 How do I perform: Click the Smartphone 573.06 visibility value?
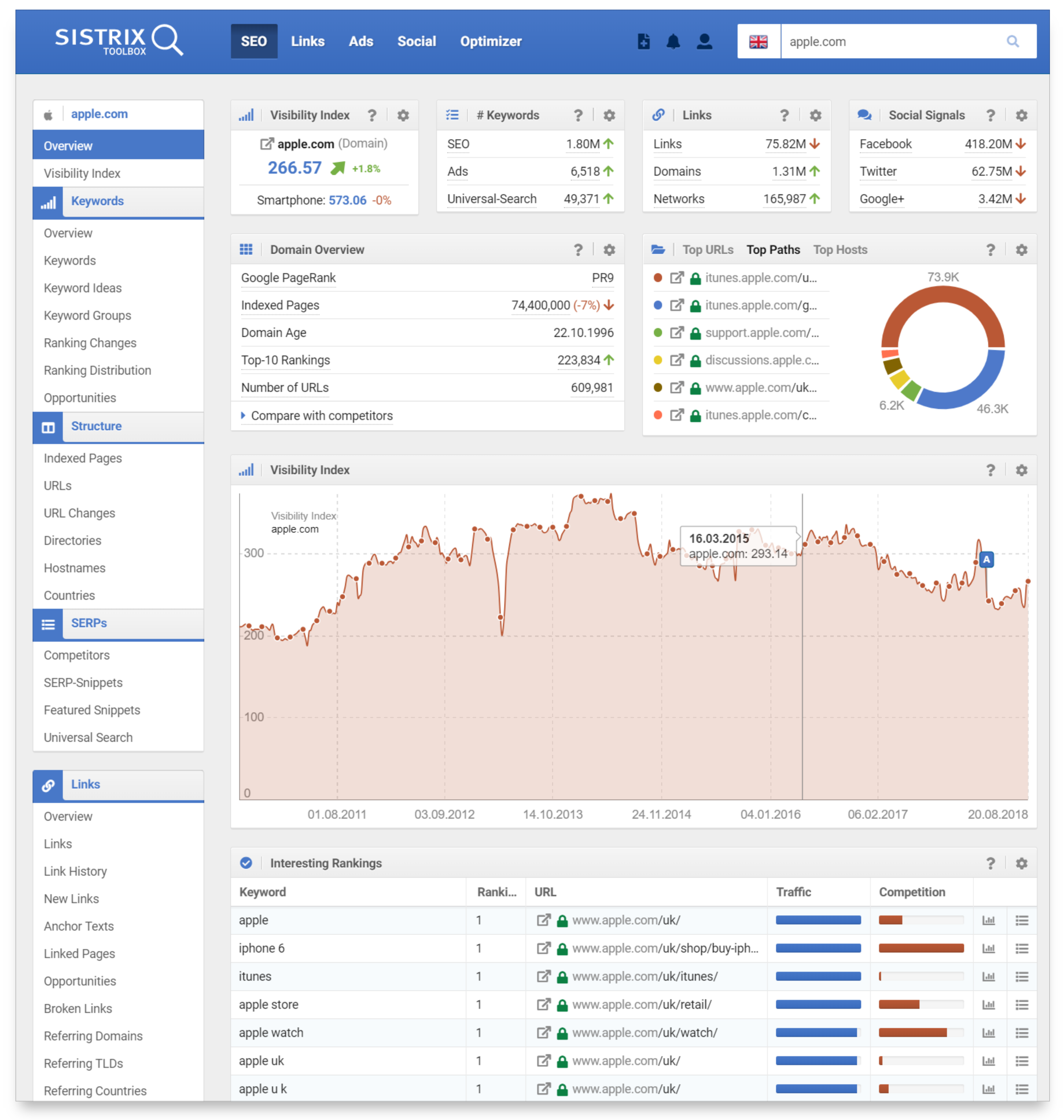347,200
